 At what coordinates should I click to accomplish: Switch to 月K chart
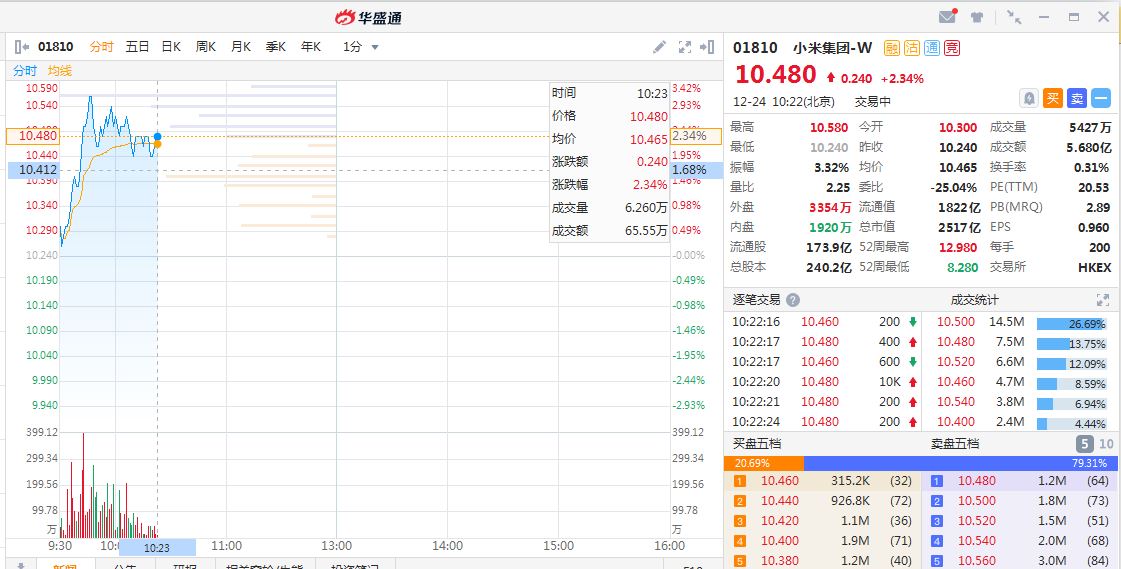[241, 47]
